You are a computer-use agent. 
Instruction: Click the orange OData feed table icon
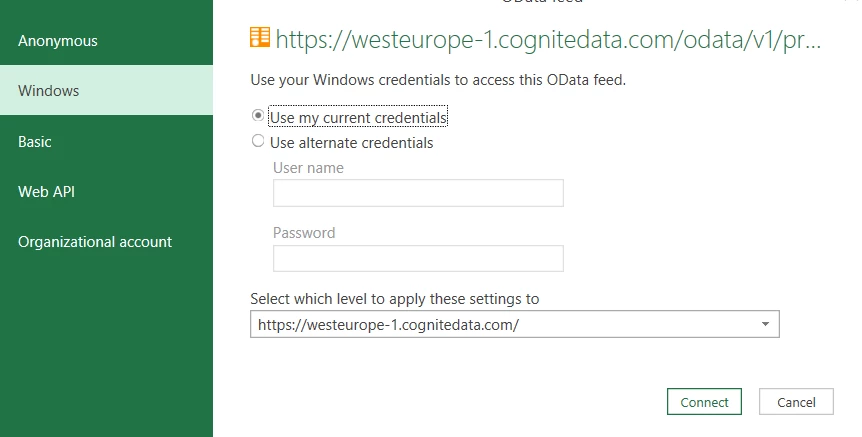(259, 38)
